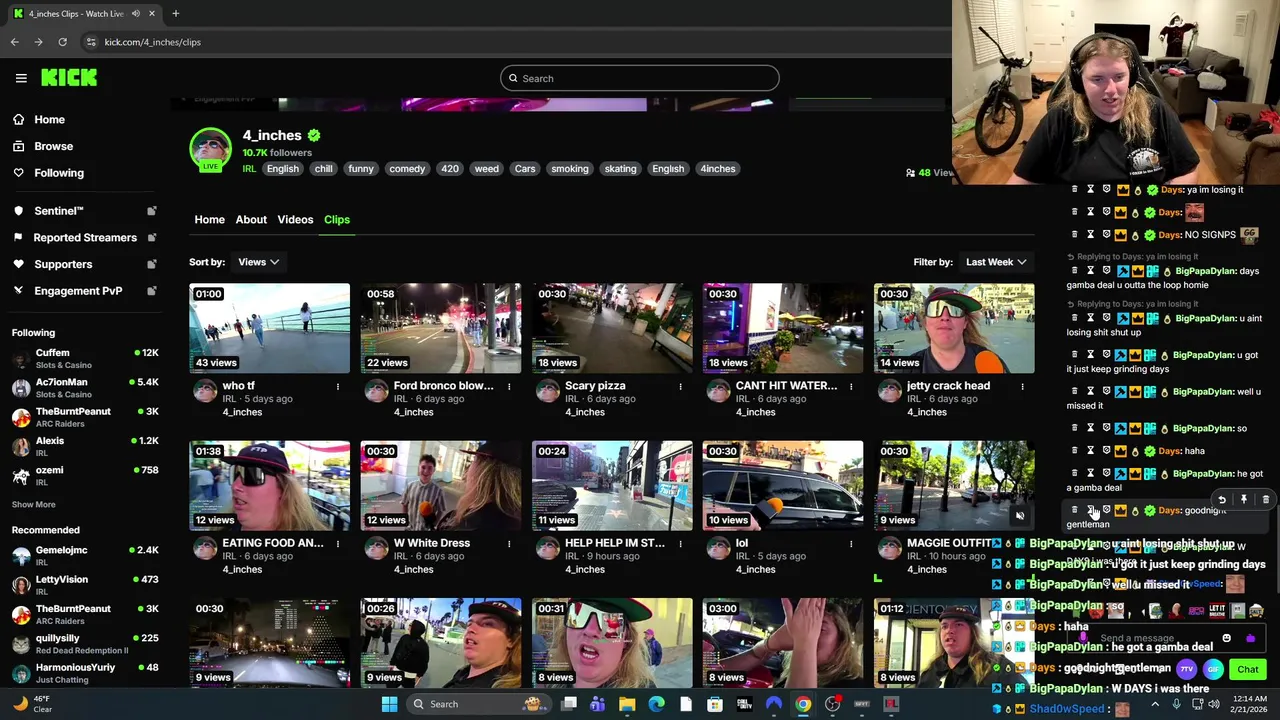Unmute the MAGGIE OUTFIT clip preview
Viewport: 1280px width, 720px height.
coord(1019,517)
